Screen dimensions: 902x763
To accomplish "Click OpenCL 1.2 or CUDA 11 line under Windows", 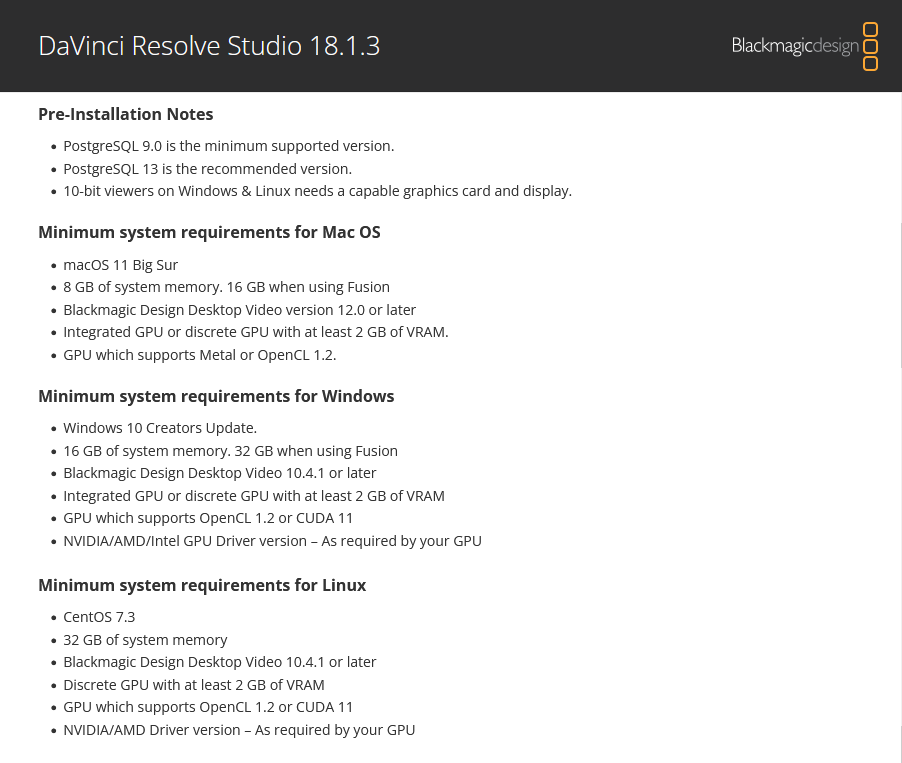I will pyautogui.click(x=208, y=518).
